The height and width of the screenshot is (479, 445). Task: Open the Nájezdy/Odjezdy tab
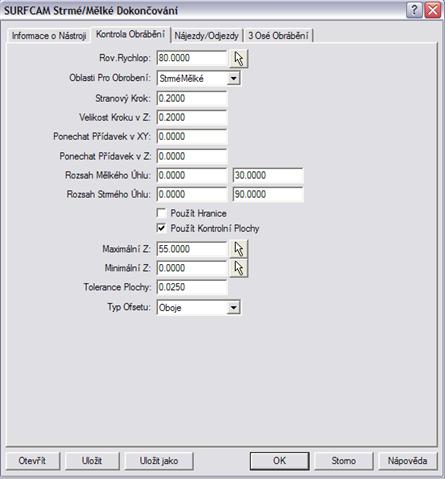tap(206, 36)
